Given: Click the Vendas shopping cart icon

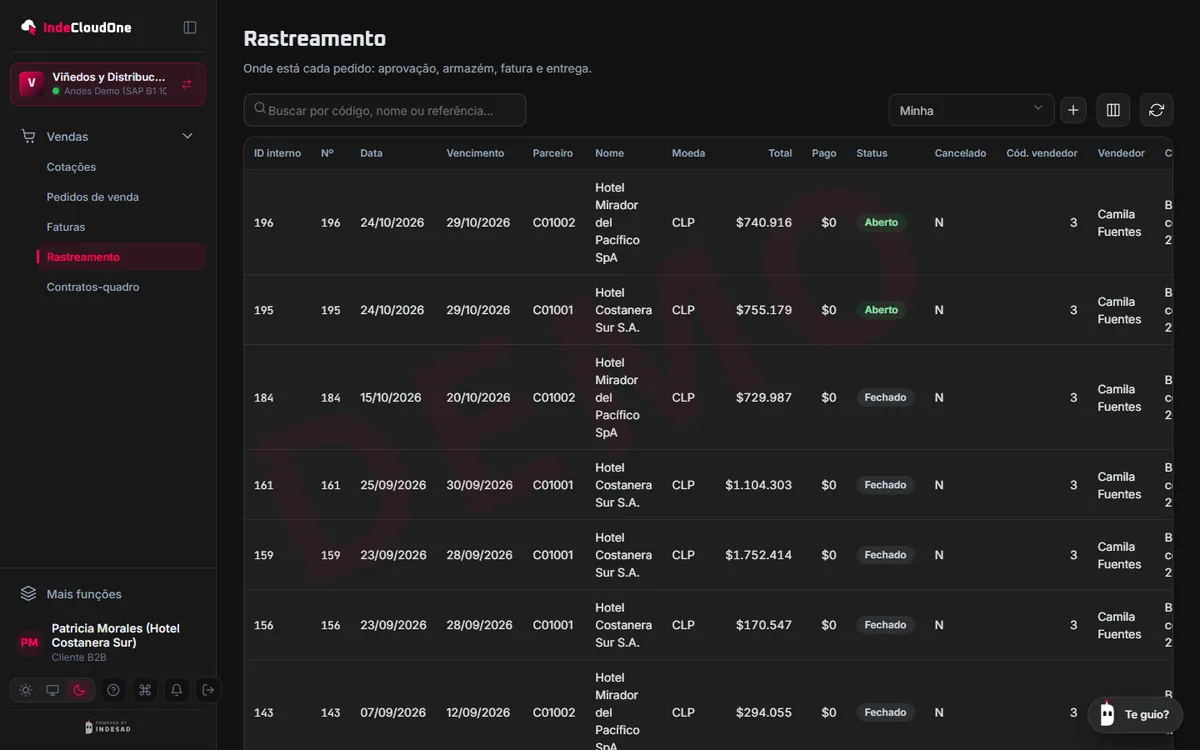Looking at the screenshot, I should coord(28,136).
